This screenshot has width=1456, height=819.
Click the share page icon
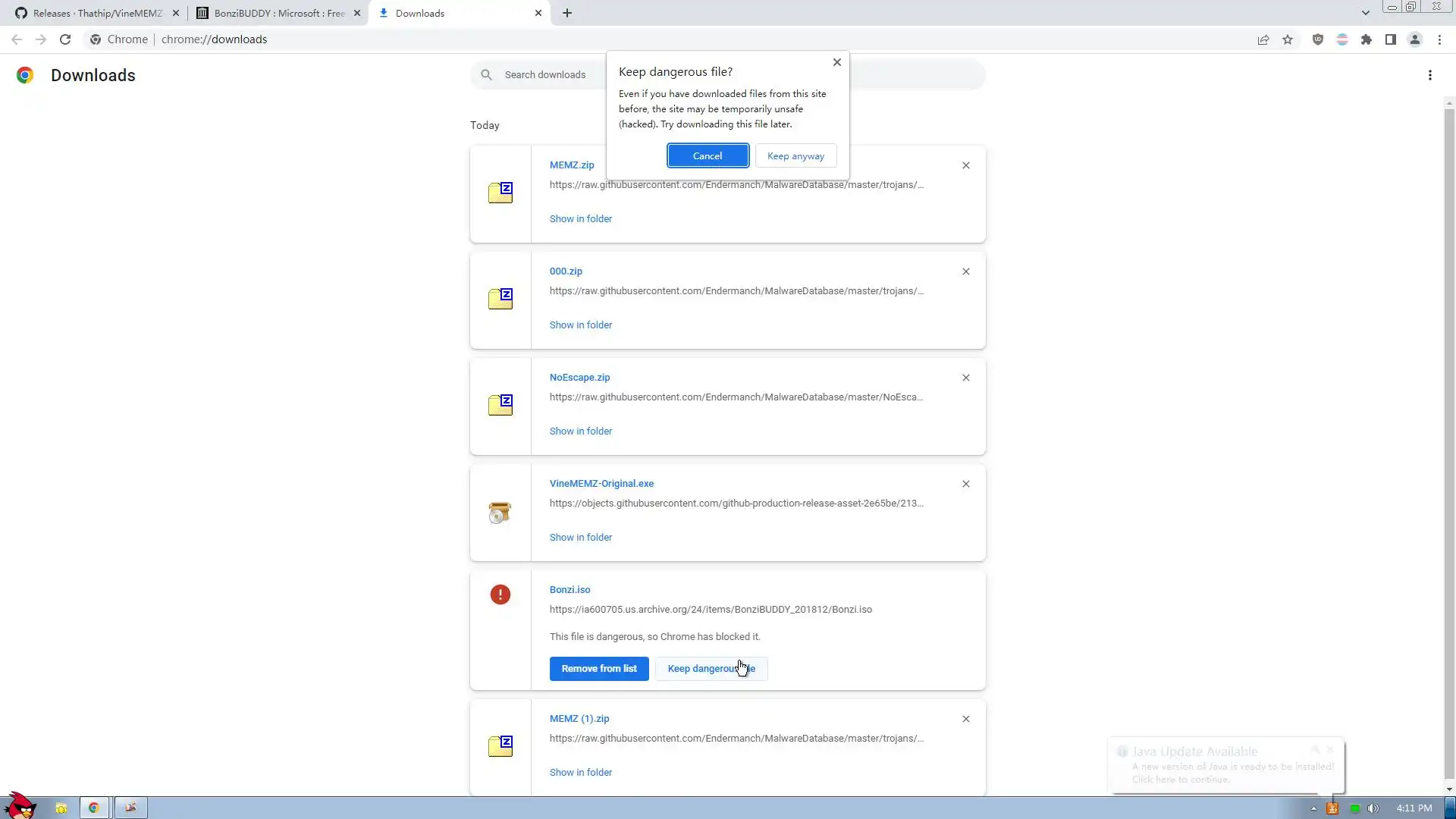pos(1263,39)
